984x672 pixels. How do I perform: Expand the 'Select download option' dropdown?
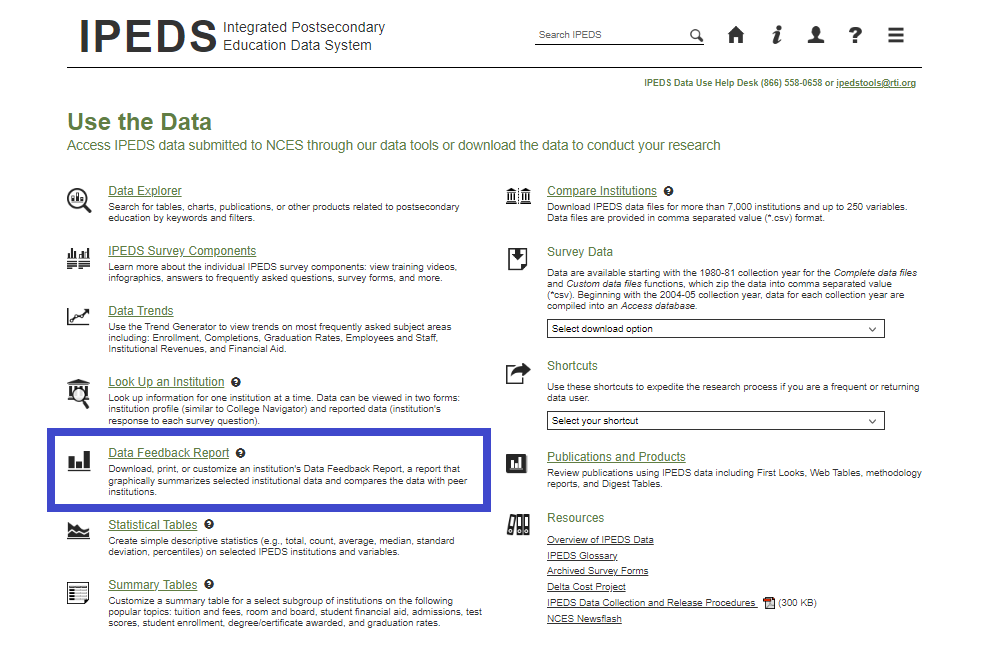click(715, 329)
